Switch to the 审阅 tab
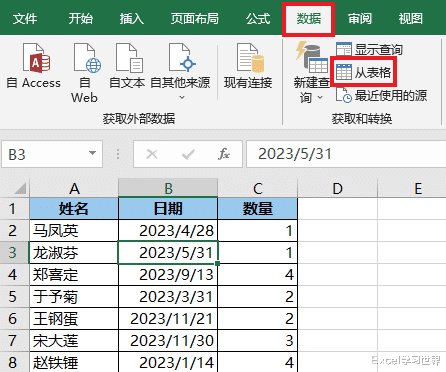This screenshot has height=372, width=446. pyautogui.click(x=360, y=18)
